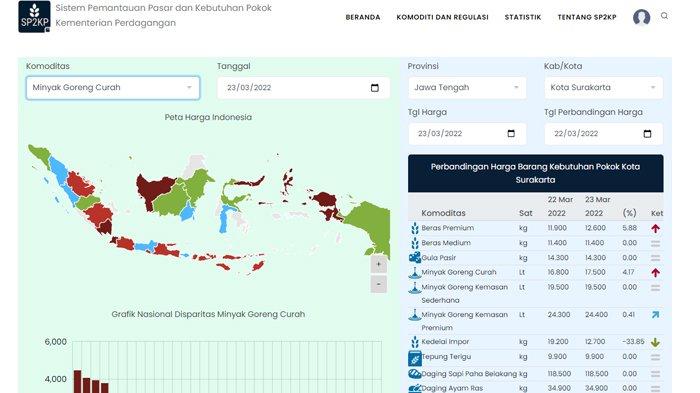Click the green Aceh region on map
This screenshot has width=700, height=393.
point(40,155)
